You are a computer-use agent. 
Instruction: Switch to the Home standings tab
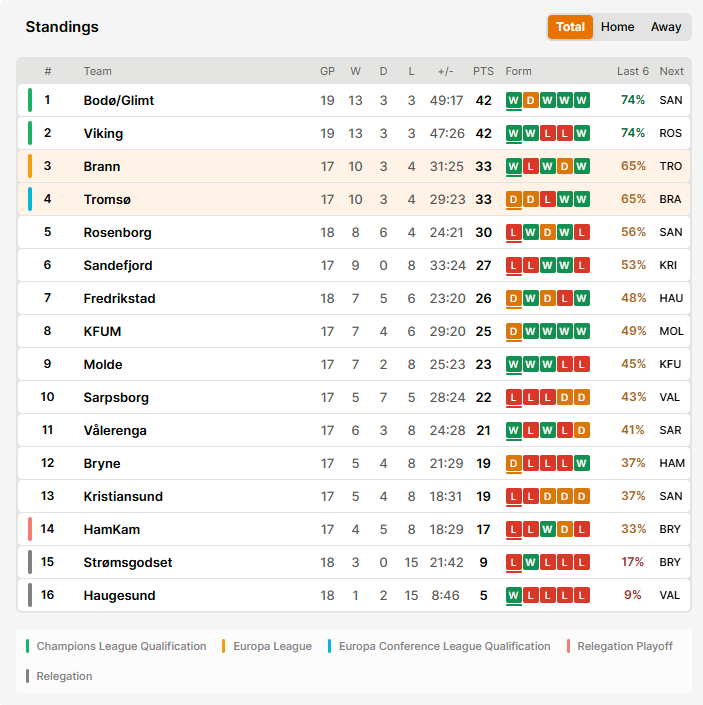tap(617, 27)
